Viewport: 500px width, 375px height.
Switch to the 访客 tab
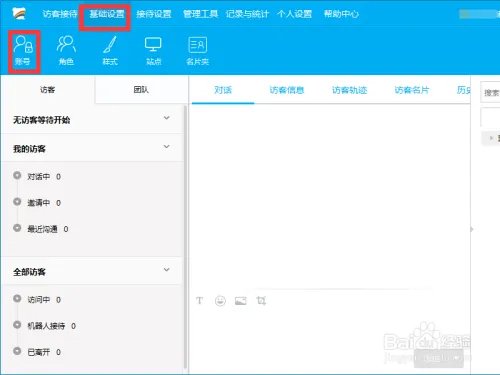[x=47, y=90]
